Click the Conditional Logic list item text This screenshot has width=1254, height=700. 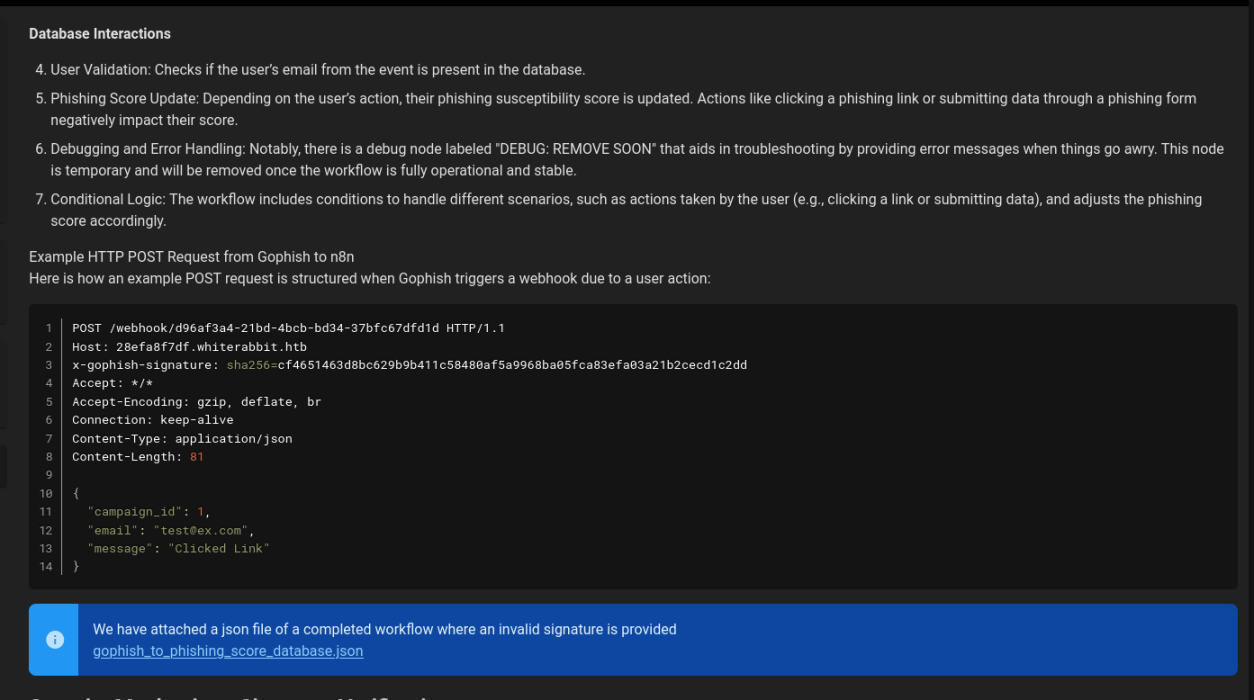tap(625, 200)
